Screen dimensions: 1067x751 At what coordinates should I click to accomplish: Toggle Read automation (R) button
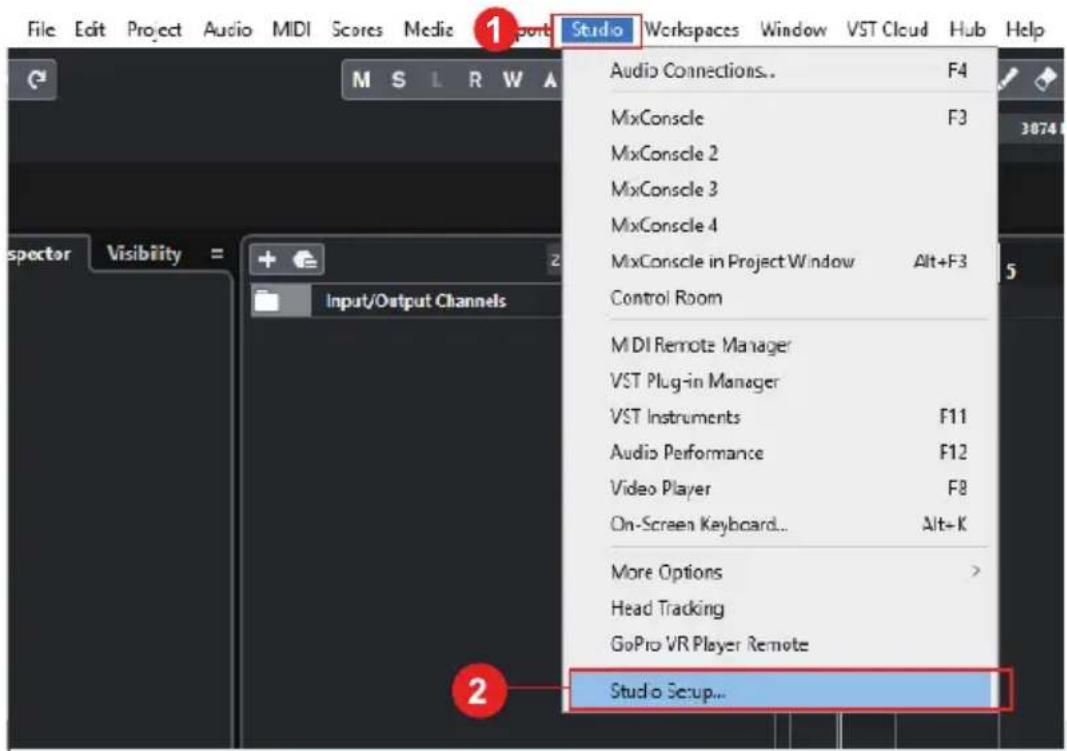point(475,80)
